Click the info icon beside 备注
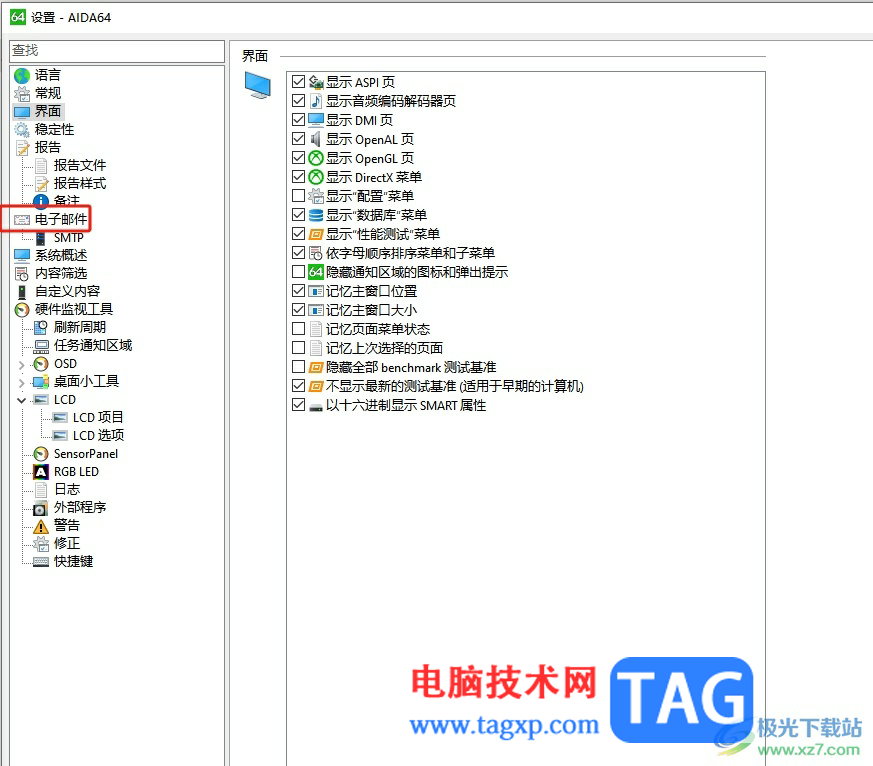873x766 pixels. 41,201
